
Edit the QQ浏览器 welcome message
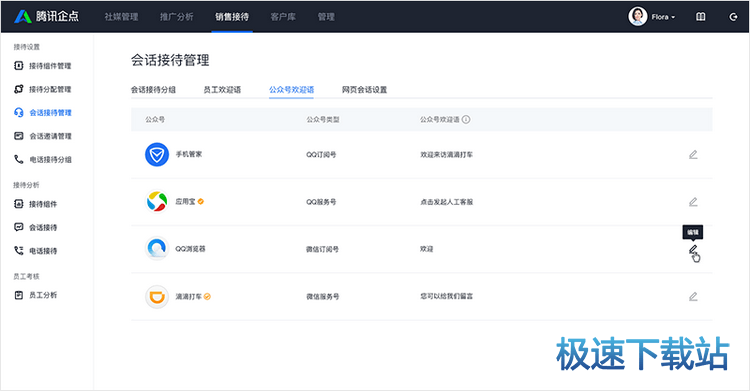(693, 249)
